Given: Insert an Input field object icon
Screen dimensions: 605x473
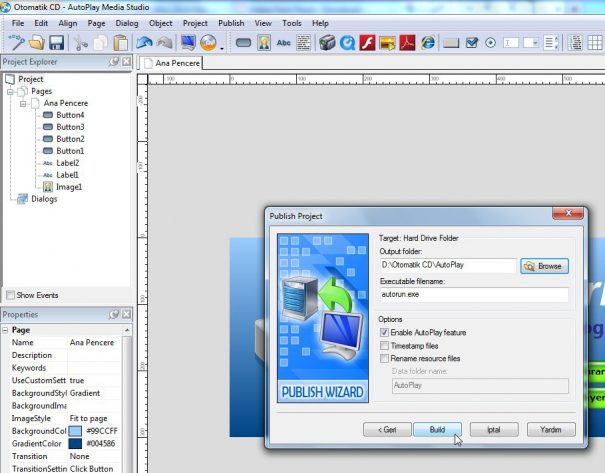Looking at the screenshot, I should (511, 42).
